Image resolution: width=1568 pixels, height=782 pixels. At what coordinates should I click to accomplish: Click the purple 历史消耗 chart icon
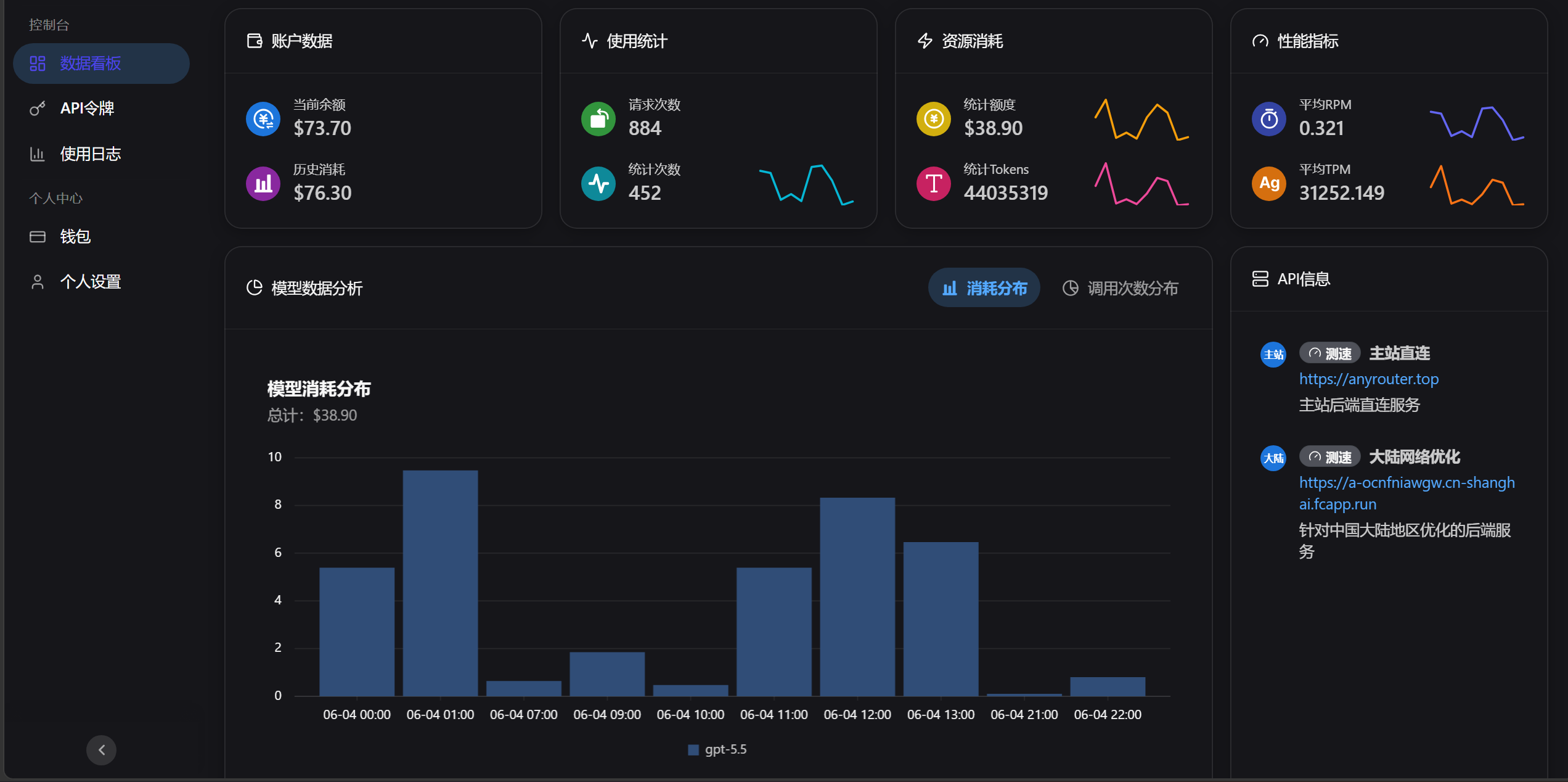coord(263,184)
